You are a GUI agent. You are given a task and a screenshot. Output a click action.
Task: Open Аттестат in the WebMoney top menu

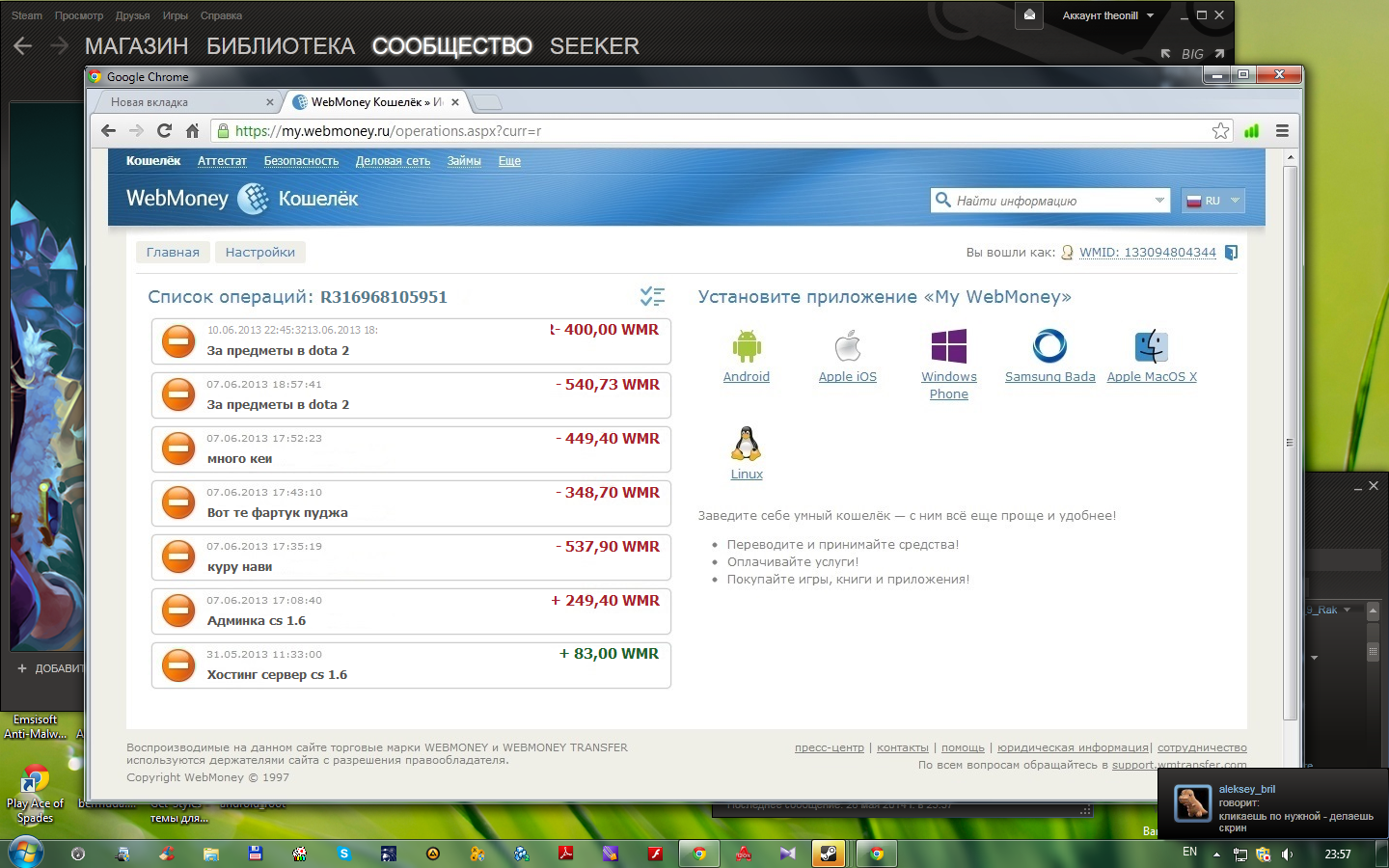point(222,161)
